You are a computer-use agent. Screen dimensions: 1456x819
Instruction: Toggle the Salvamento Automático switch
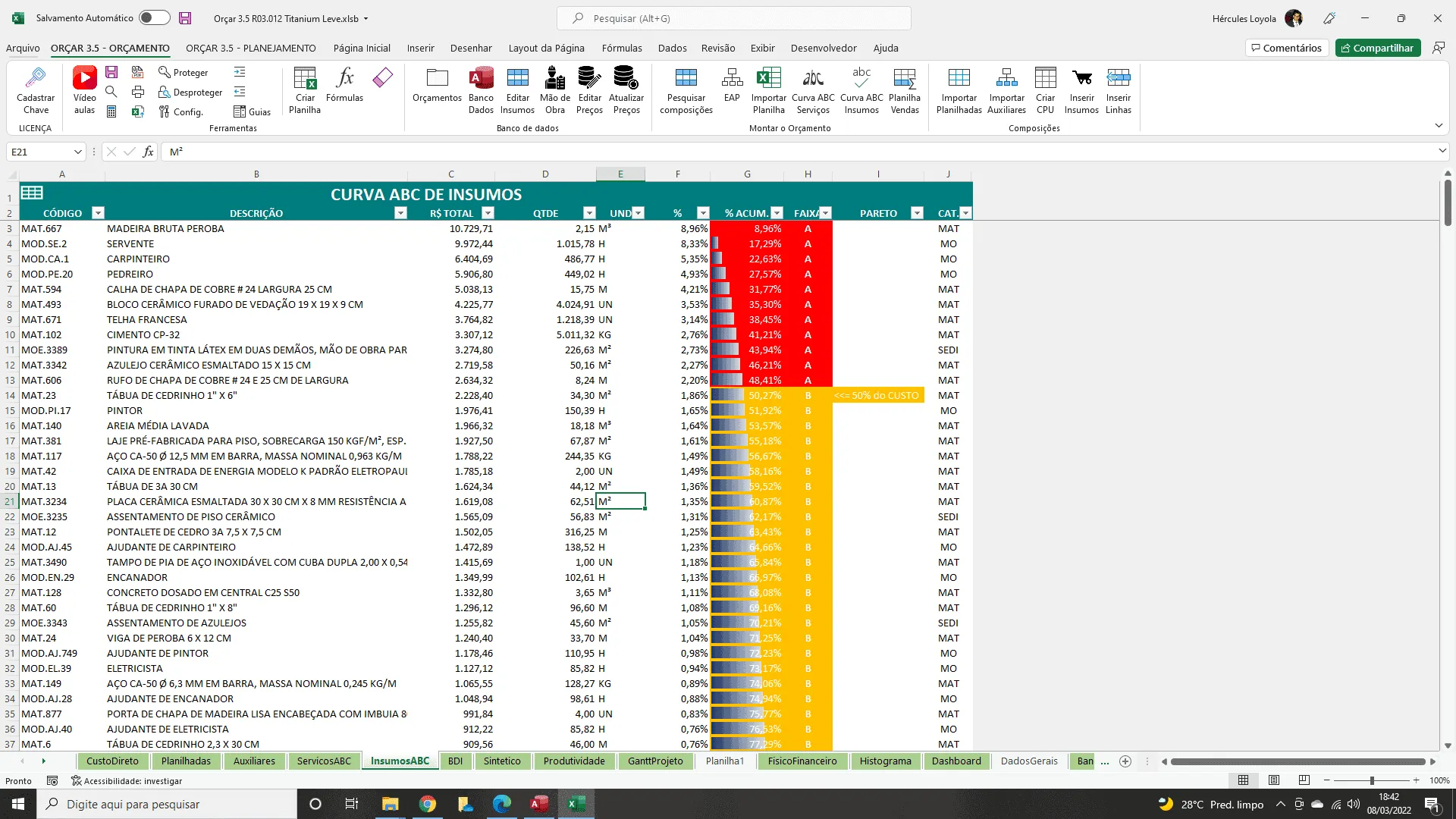(x=155, y=17)
